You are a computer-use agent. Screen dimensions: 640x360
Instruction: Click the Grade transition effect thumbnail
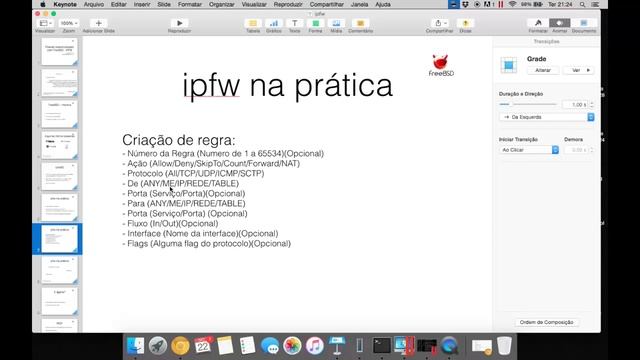(x=509, y=65)
